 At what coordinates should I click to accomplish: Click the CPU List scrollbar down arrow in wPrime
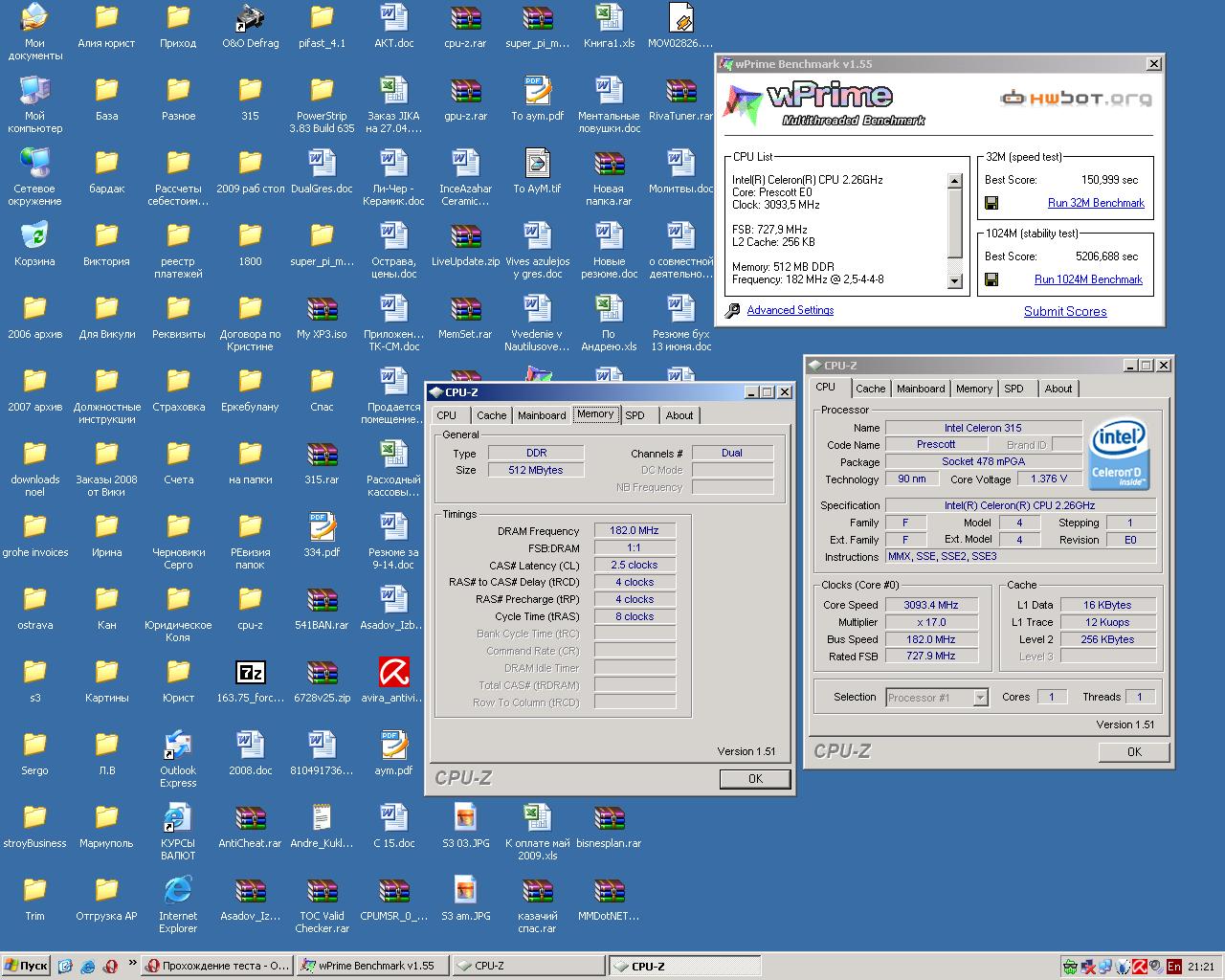(954, 281)
